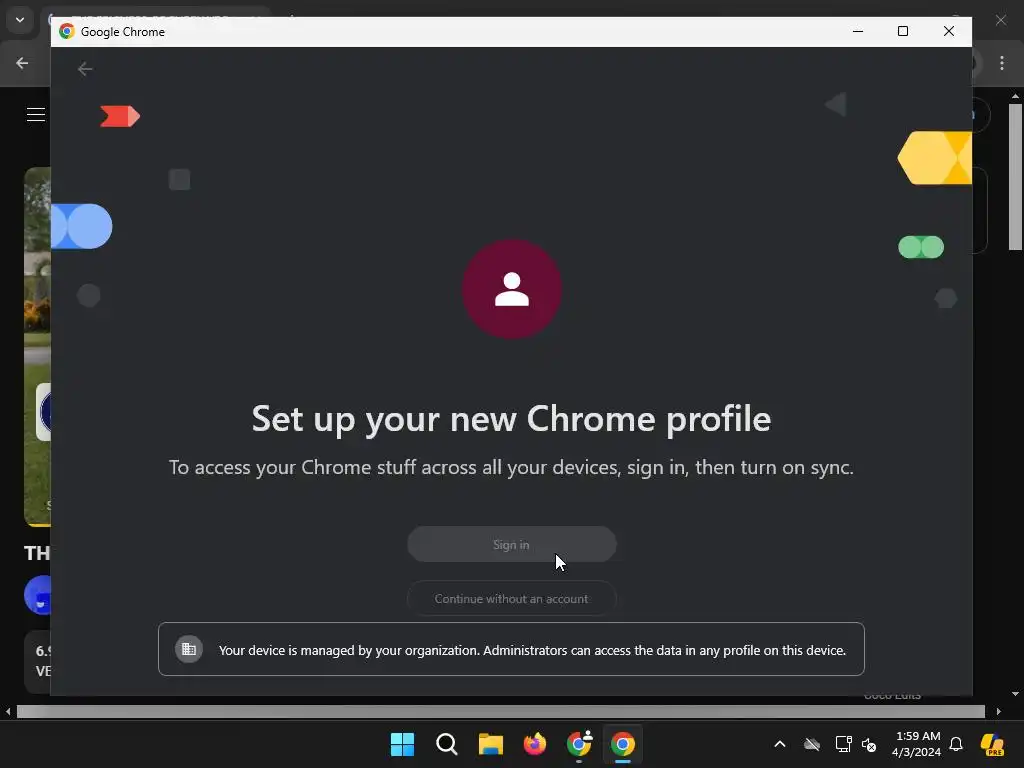Click the blue avatar on background page
Viewport: 1024px width, 768px height.
[38, 595]
